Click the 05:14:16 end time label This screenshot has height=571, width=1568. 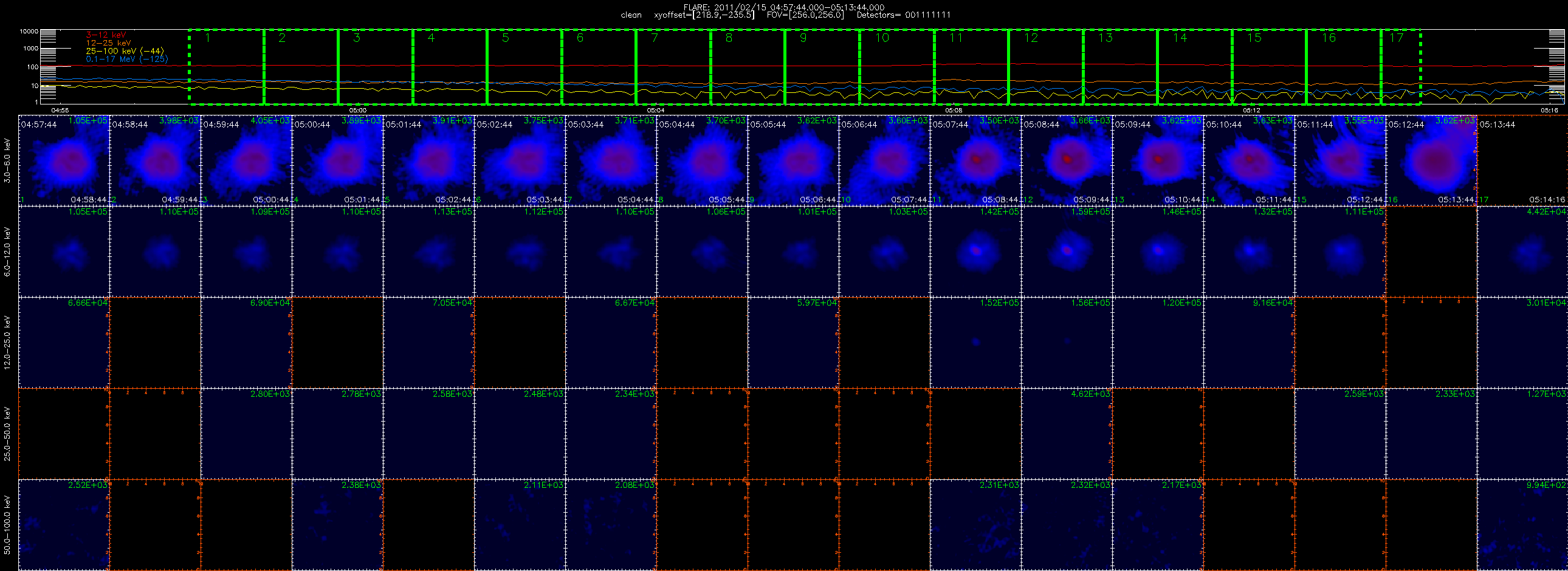point(1547,199)
